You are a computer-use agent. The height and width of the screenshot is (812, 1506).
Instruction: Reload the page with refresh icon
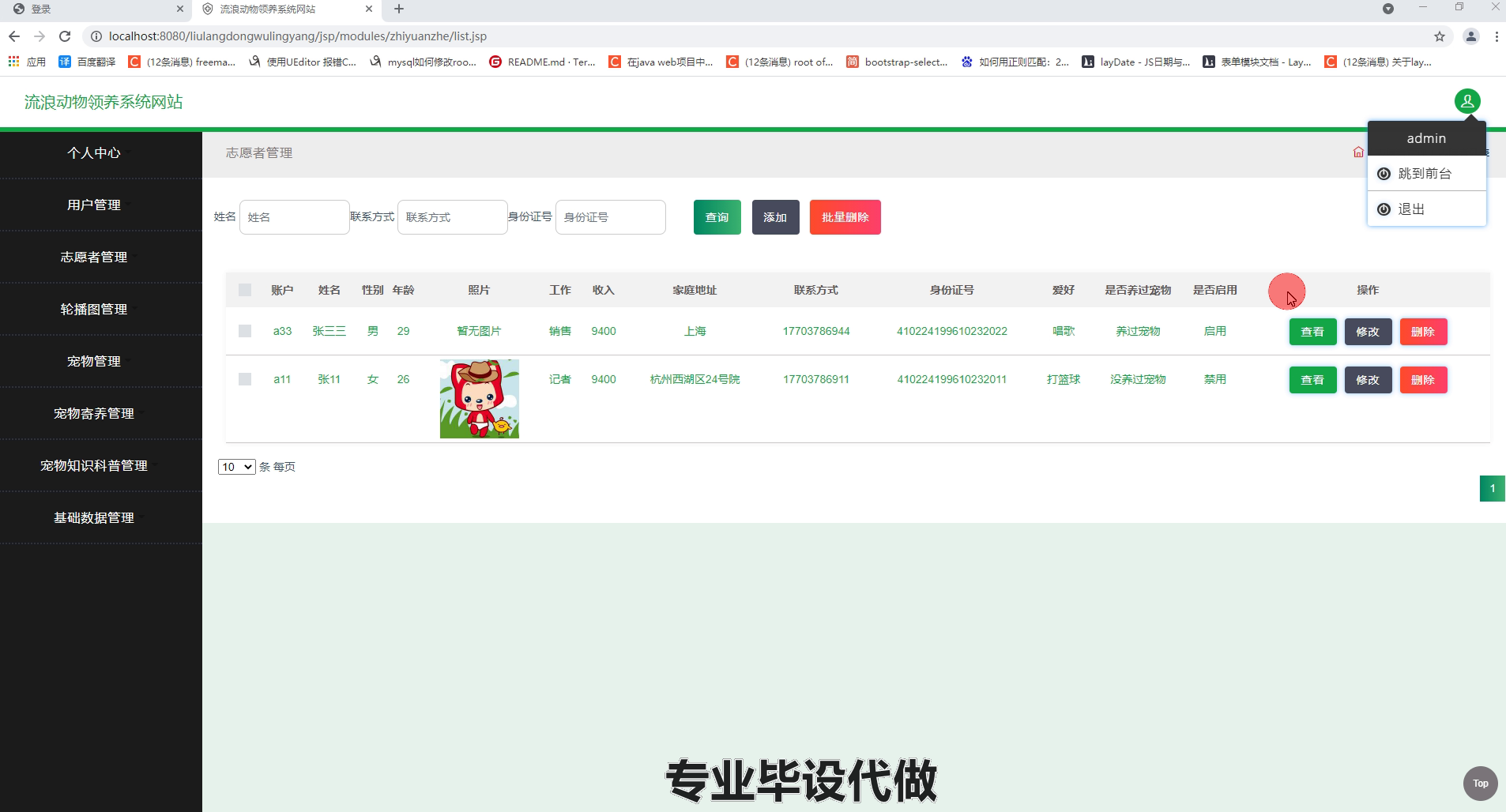point(65,36)
